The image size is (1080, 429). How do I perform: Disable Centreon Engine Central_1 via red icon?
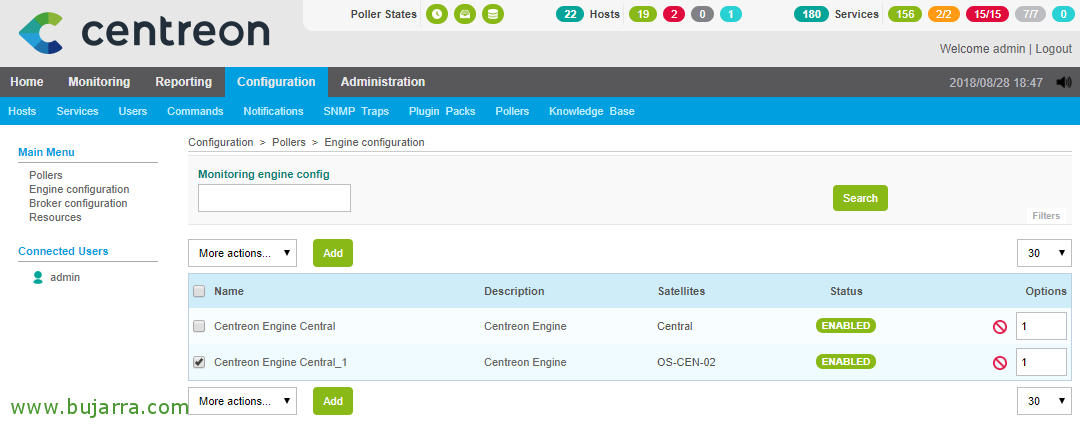(1000, 363)
